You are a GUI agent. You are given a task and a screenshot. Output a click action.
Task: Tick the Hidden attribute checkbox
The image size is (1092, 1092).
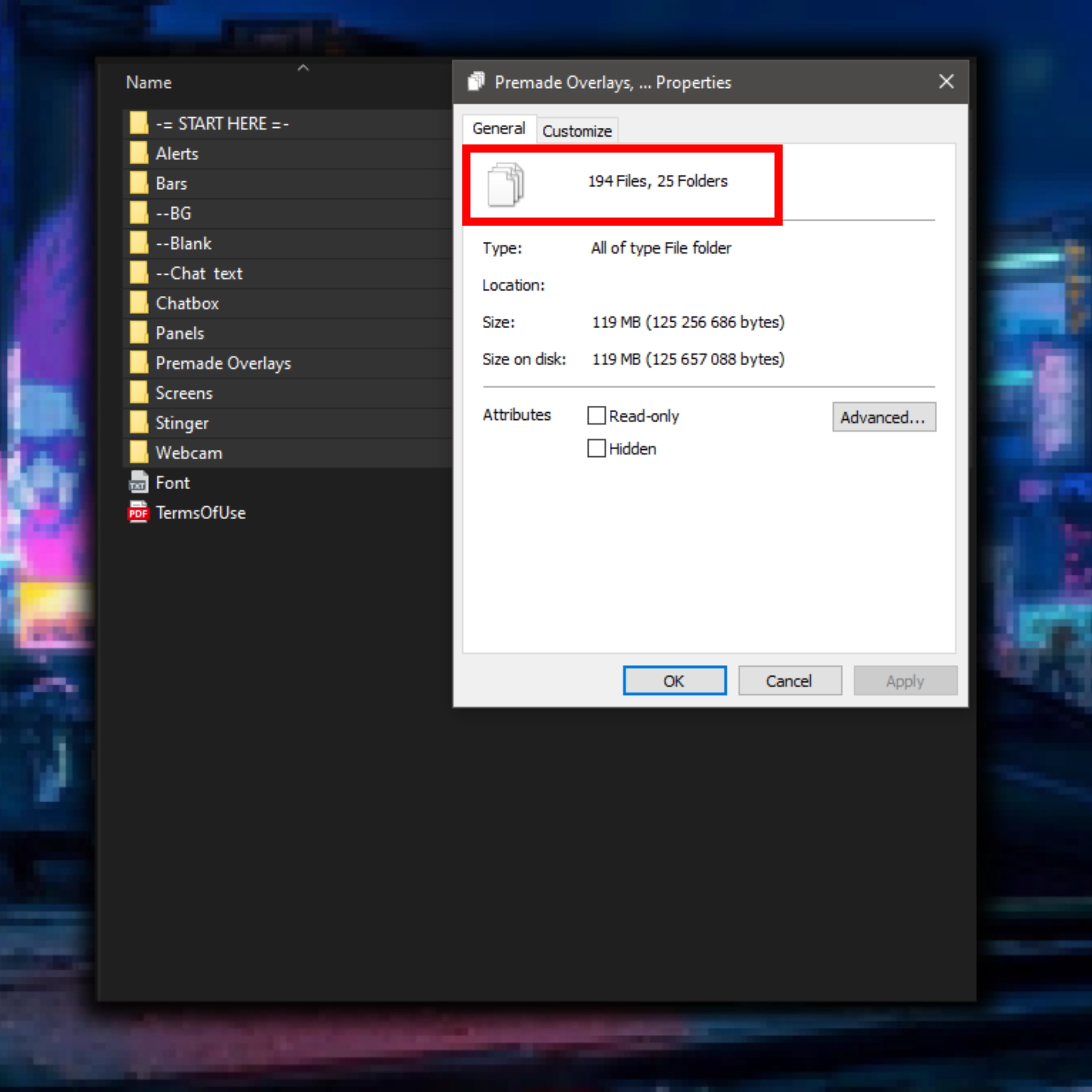(x=596, y=448)
